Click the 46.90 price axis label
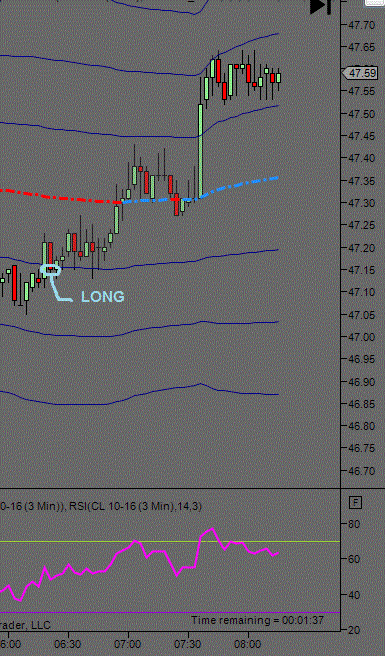Image resolution: width=385 pixels, height=656 pixels. tap(361, 382)
